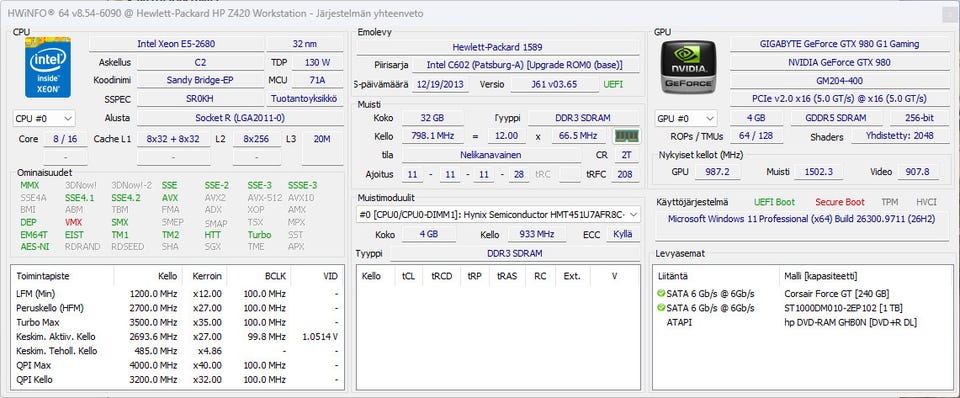This screenshot has height=398, width=960.
Task: Click the Tuotantoyksikkö field
Action: [305, 99]
